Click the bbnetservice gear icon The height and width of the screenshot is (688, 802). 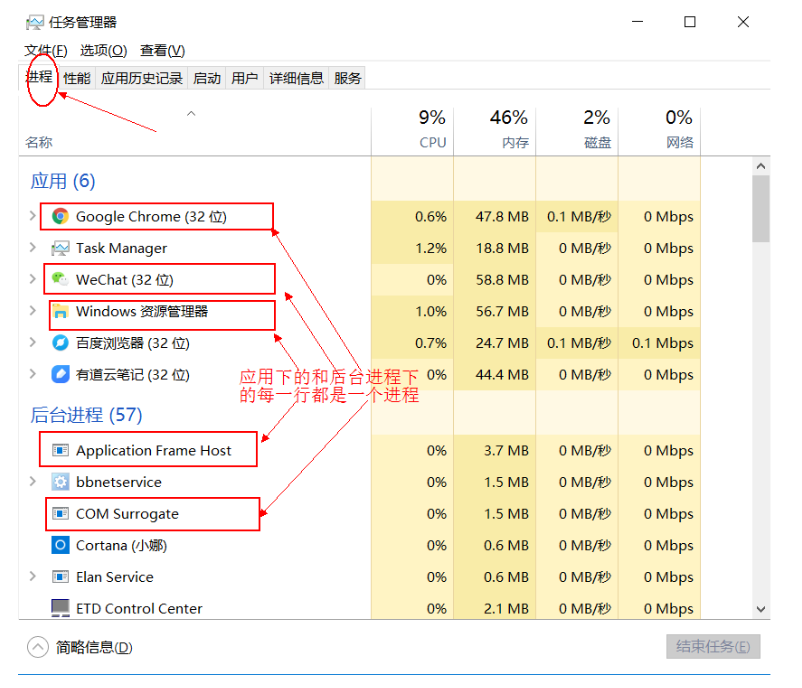[60, 482]
